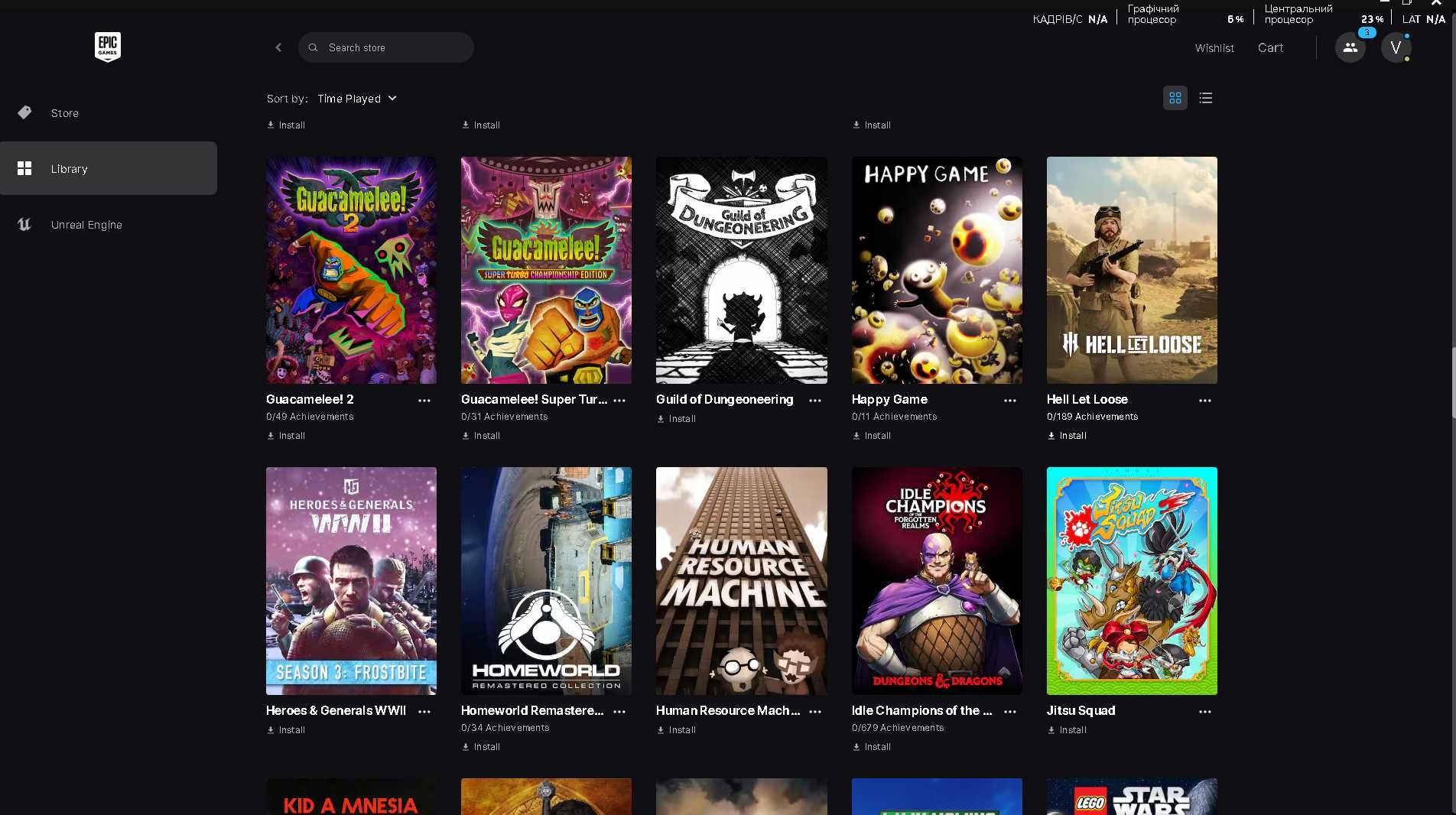The height and width of the screenshot is (815, 1456).
Task: Open the friends list icon
Action: pos(1350,47)
